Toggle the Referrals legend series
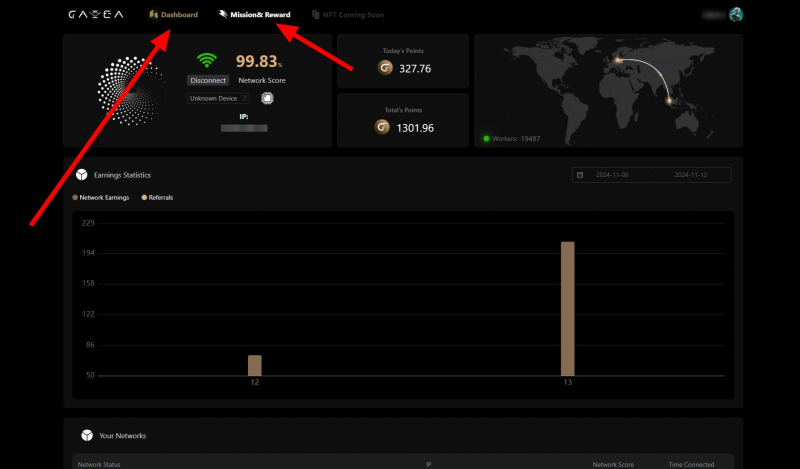This screenshot has height=469, width=800. 157,198
